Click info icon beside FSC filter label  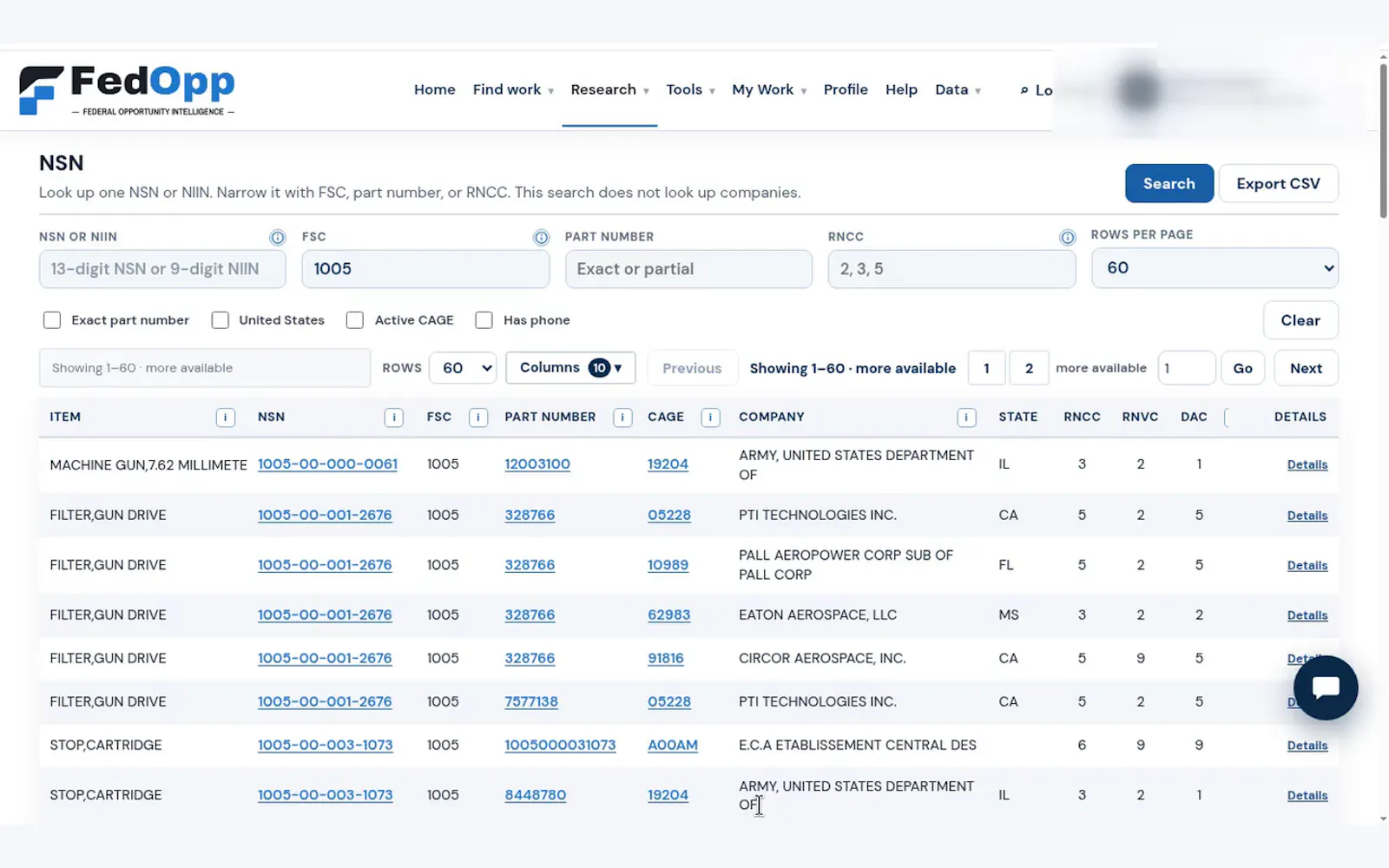541,237
